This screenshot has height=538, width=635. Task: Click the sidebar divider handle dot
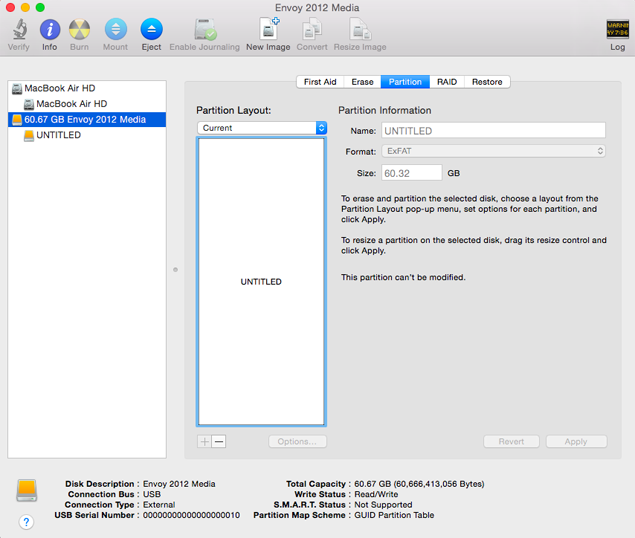(175, 269)
